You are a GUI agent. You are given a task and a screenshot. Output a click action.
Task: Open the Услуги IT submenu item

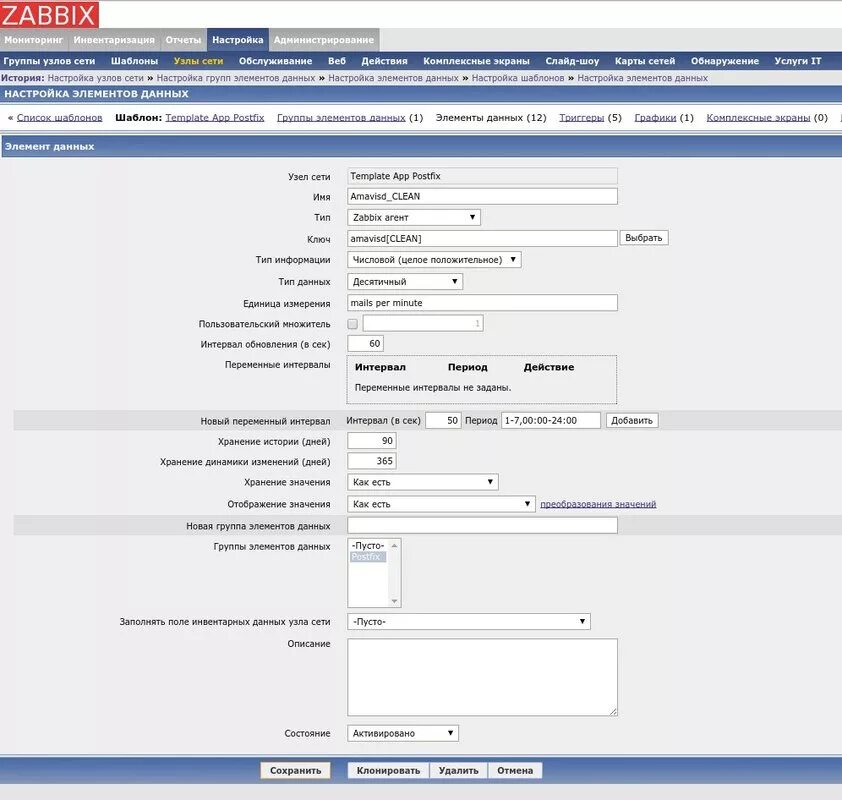pos(798,61)
